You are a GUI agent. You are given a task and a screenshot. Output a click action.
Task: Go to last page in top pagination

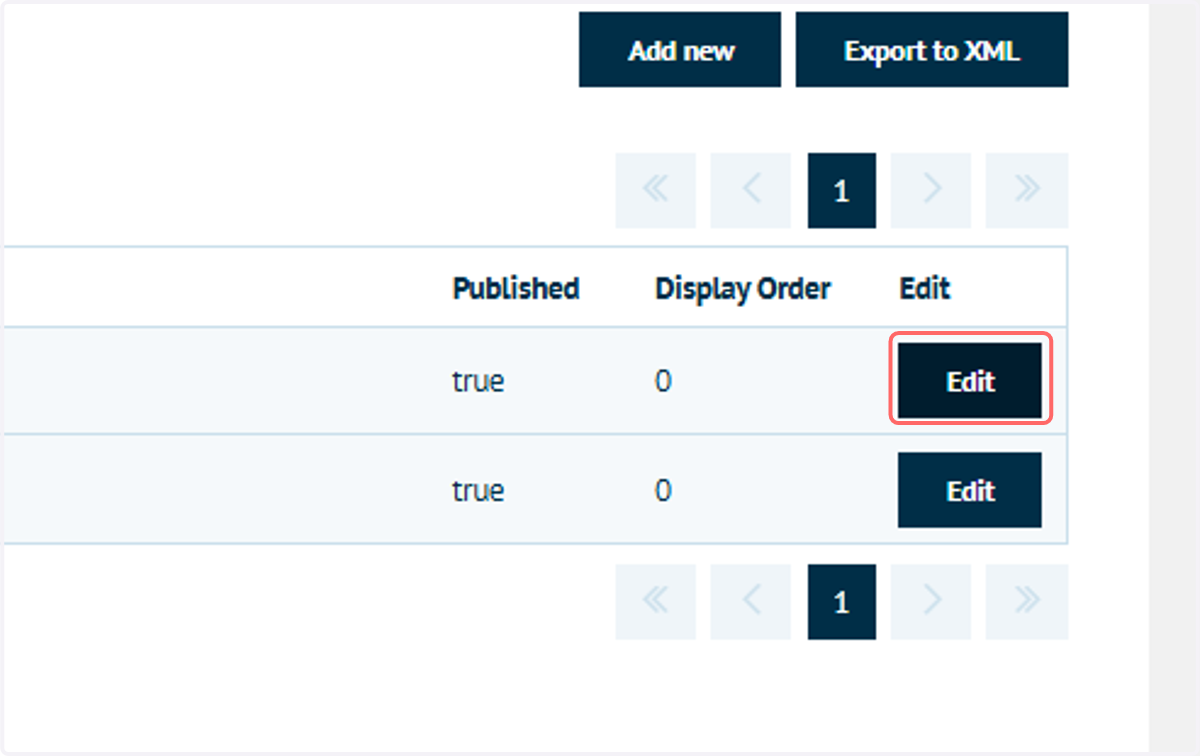1027,190
